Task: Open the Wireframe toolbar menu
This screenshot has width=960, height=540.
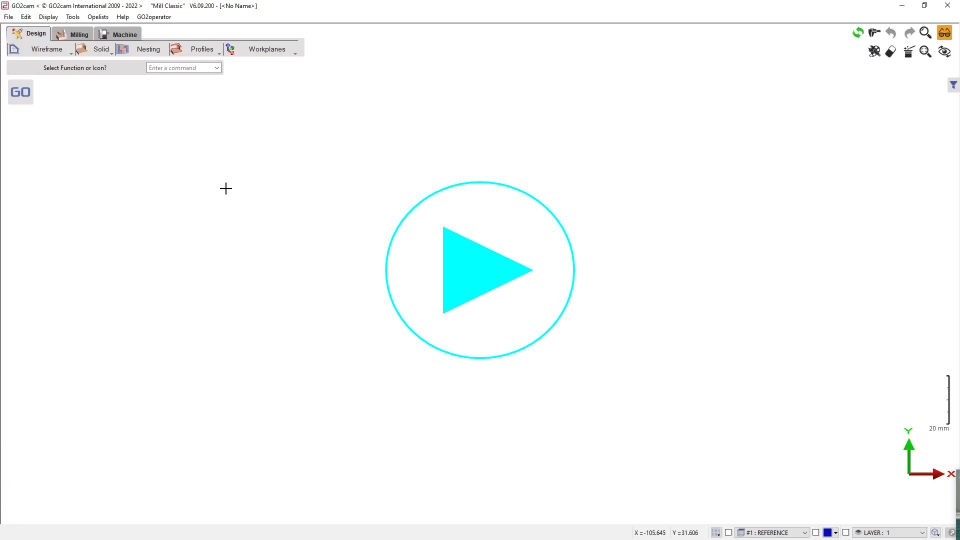Action: coord(46,49)
